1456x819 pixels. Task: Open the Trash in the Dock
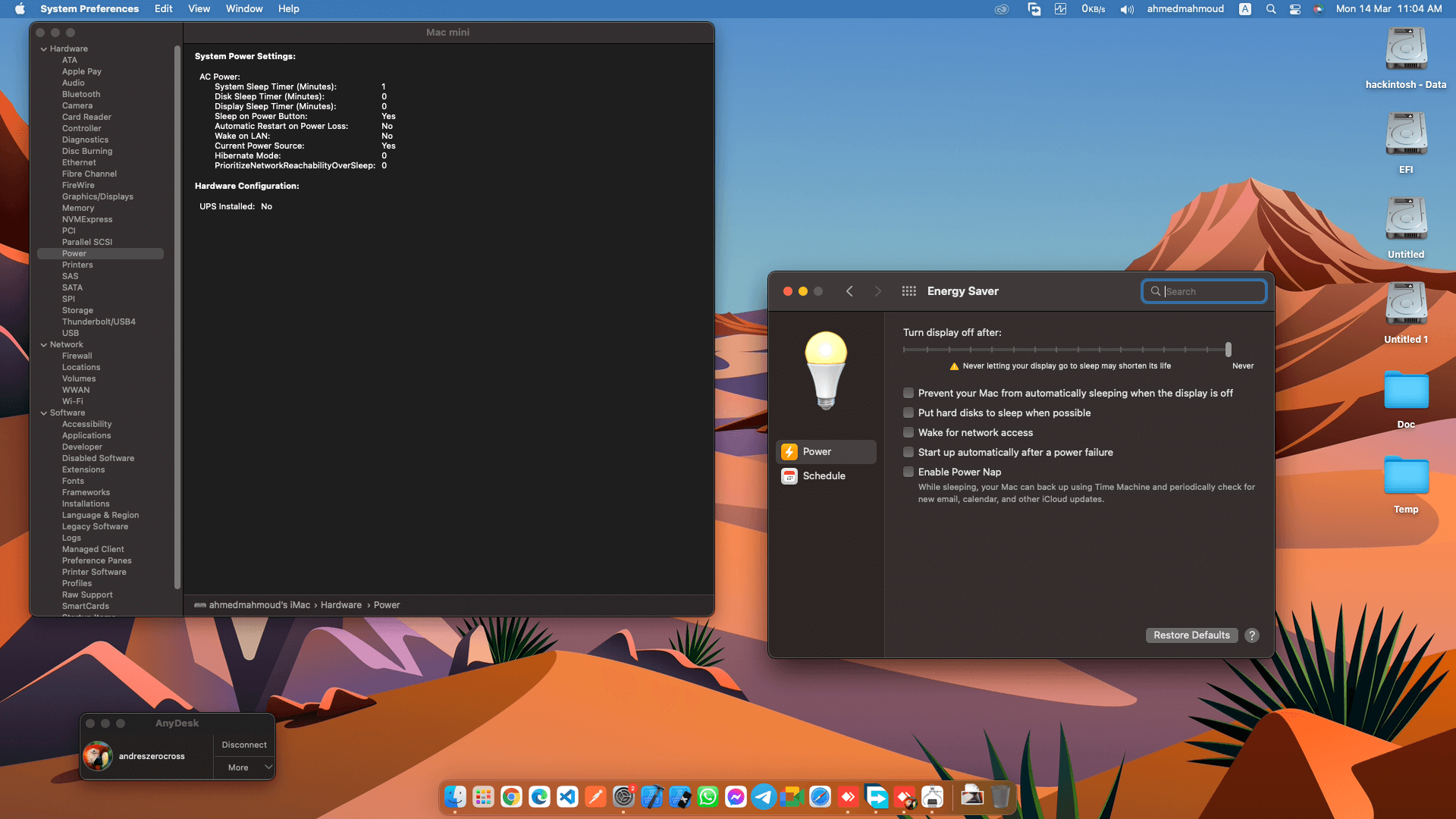[x=1000, y=797]
